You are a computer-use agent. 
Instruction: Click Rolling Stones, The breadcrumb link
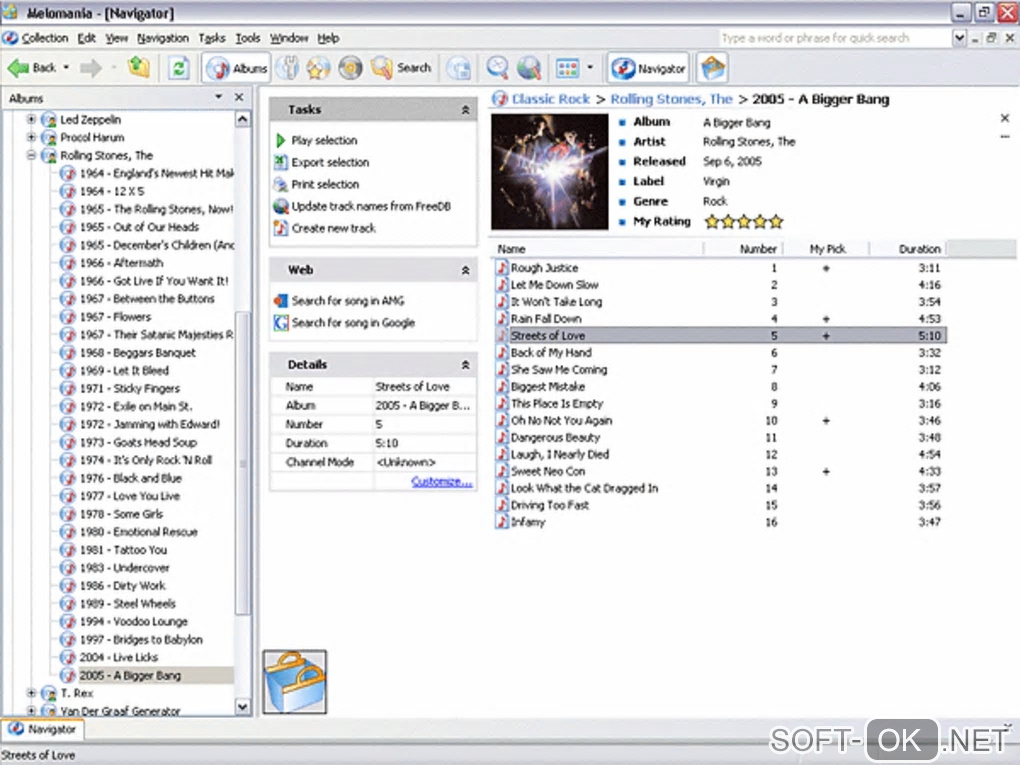671,99
